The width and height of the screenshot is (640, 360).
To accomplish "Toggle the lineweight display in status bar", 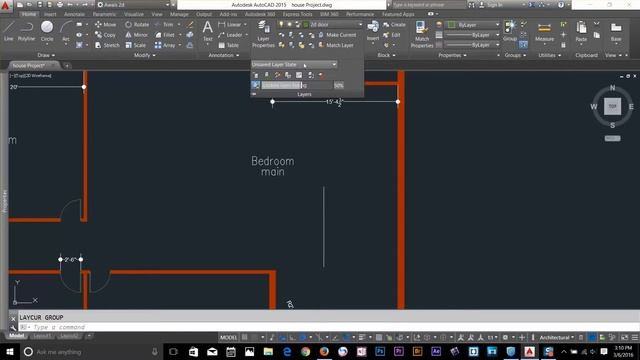I will 362,338.
